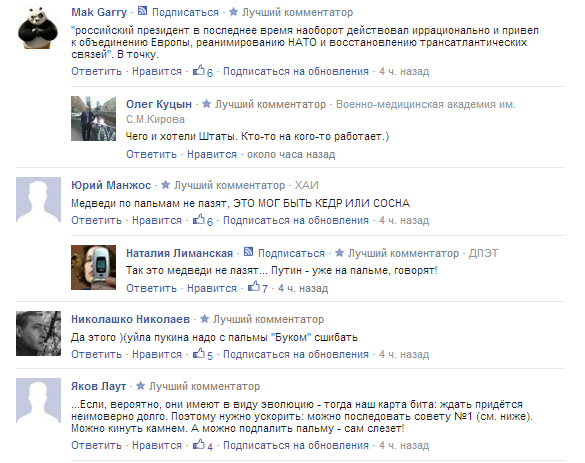Click Подписаться next to Mak Garry
The height and width of the screenshot is (463, 585).
(x=185, y=12)
